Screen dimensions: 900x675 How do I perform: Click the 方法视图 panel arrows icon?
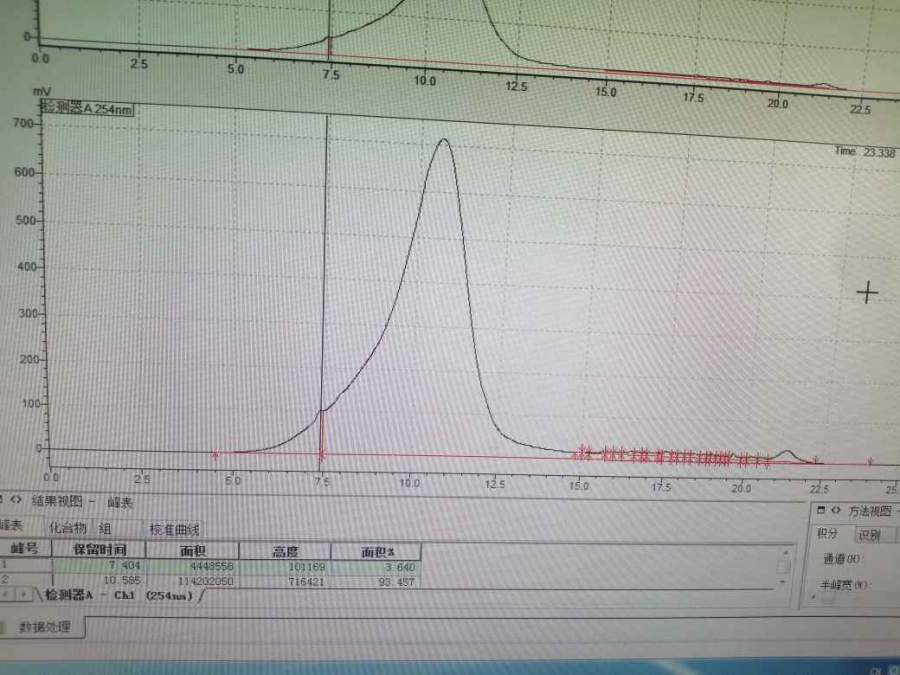(x=836, y=510)
